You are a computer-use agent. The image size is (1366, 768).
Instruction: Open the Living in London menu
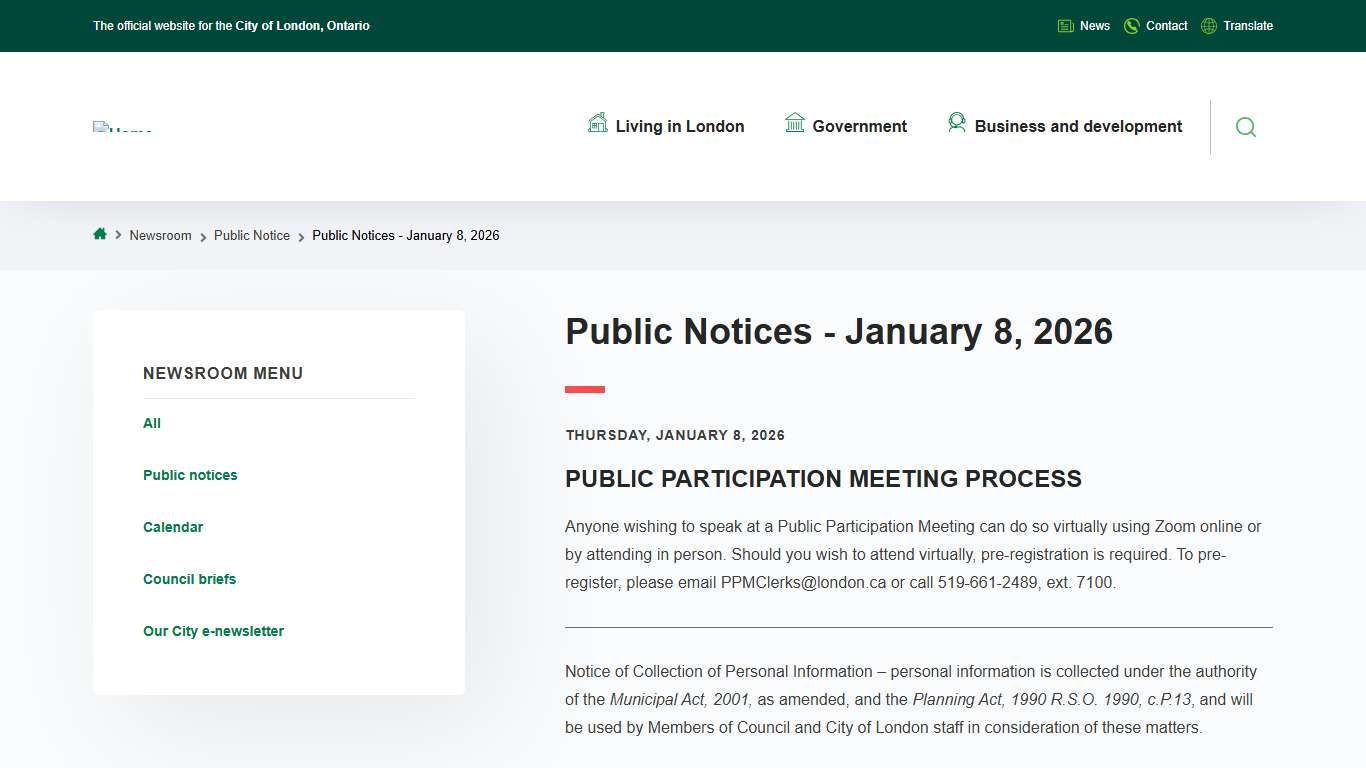[680, 126]
